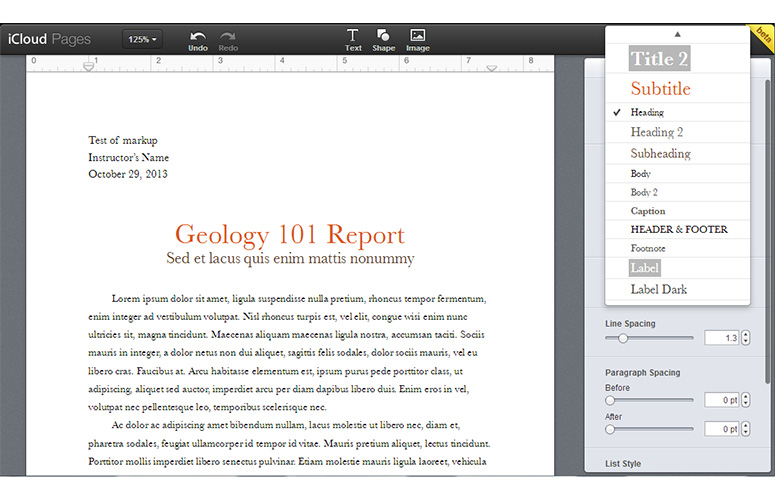
Task: Click the Before spacing stepper
Action: click(x=745, y=400)
